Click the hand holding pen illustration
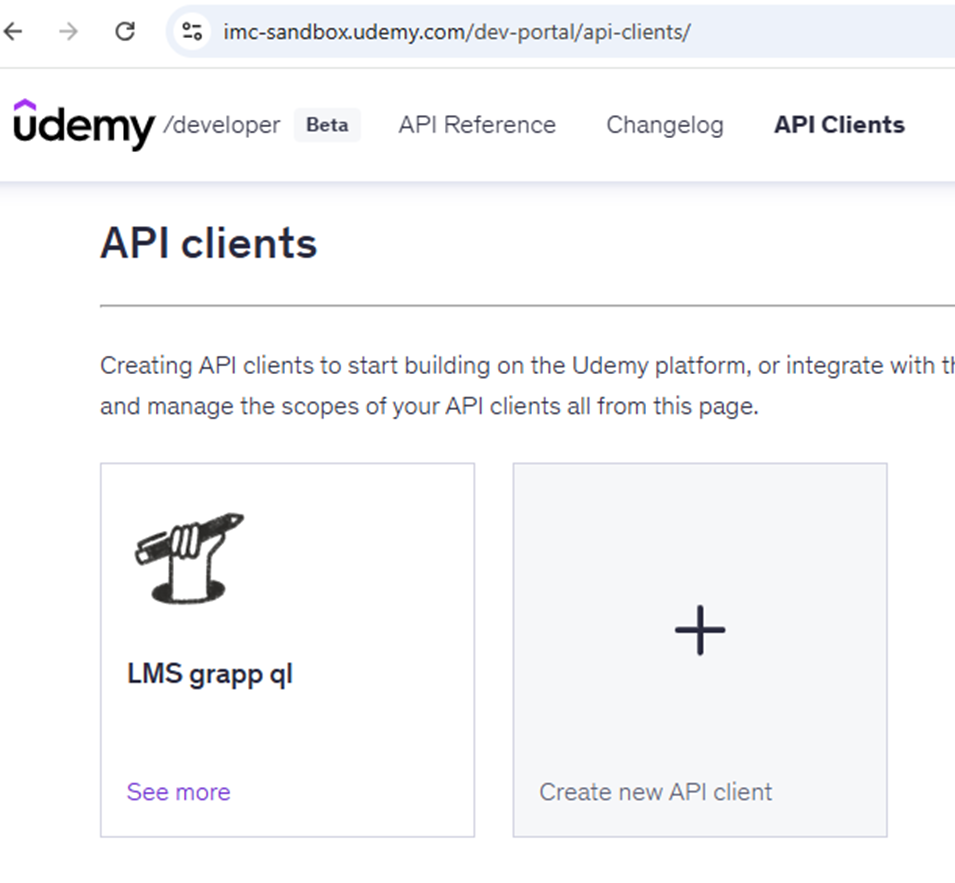The height and width of the screenshot is (883, 955). click(188, 558)
